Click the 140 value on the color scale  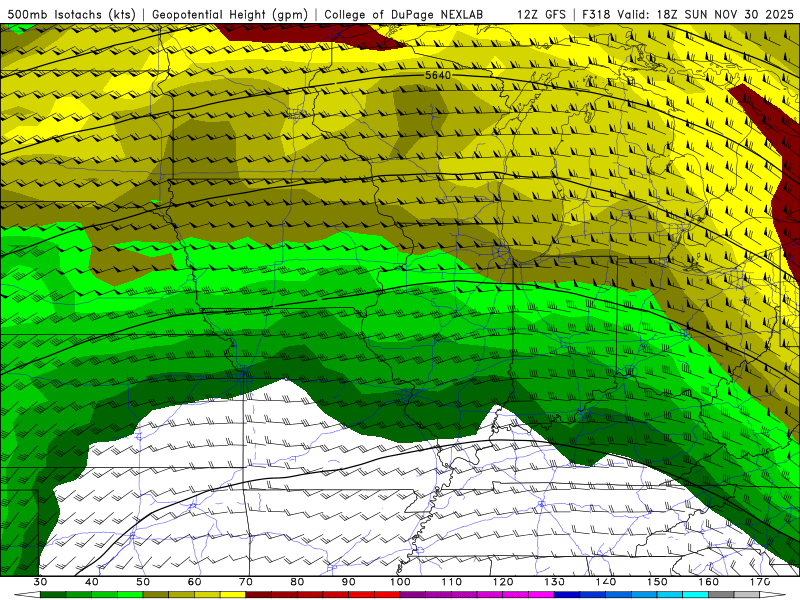click(x=606, y=582)
